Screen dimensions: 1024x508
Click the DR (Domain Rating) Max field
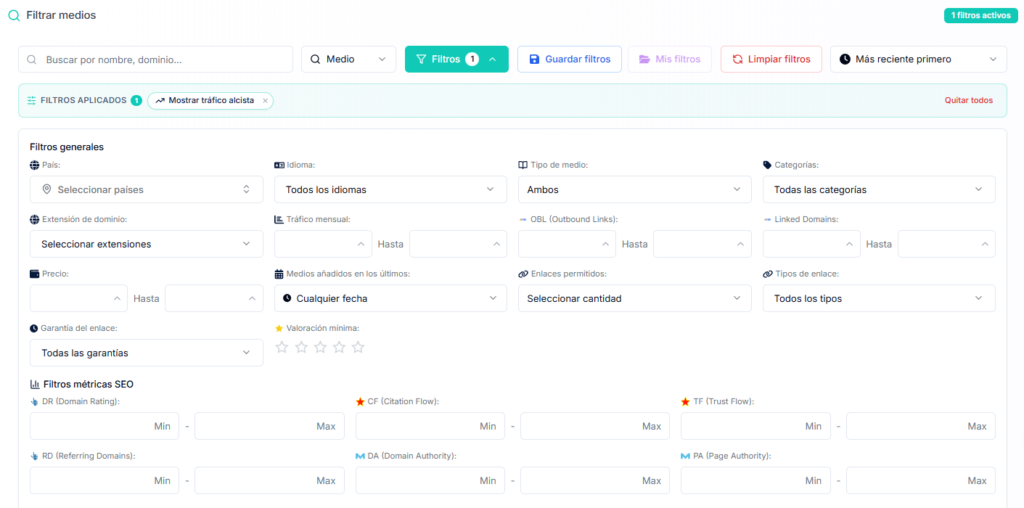tap(270, 426)
